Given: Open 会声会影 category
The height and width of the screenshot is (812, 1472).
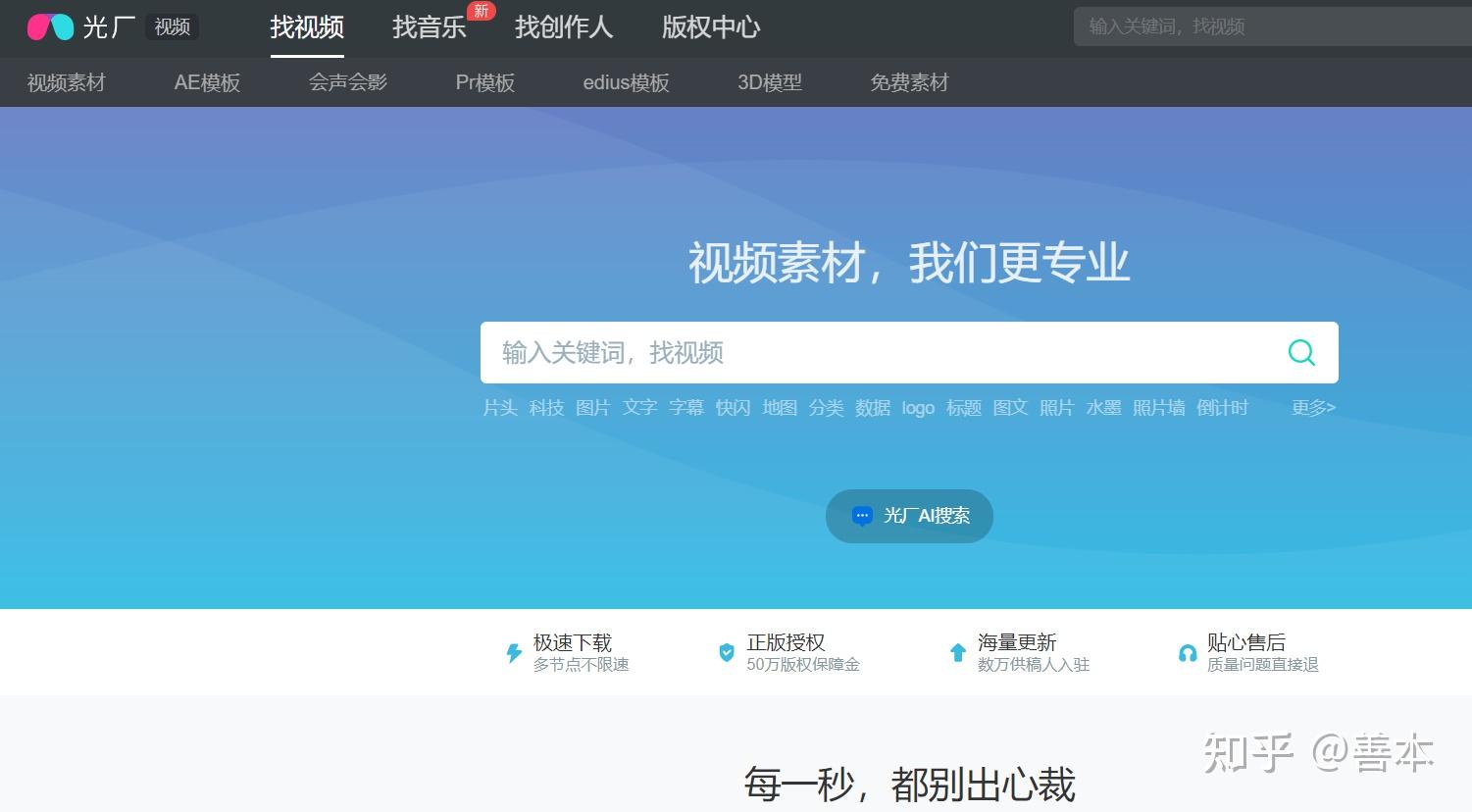Looking at the screenshot, I should coord(348,82).
